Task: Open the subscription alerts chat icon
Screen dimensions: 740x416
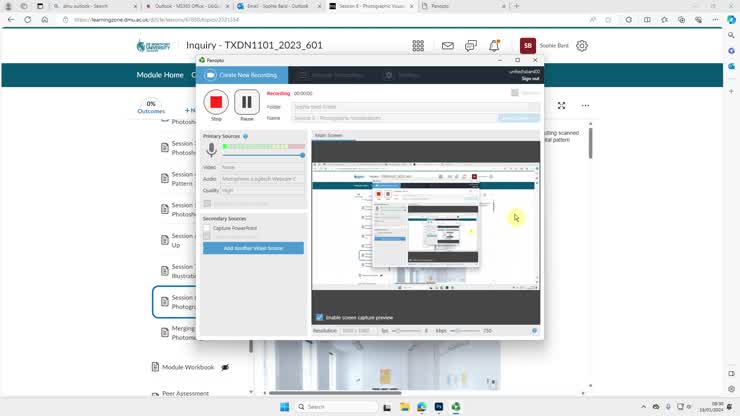Action: (471, 46)
